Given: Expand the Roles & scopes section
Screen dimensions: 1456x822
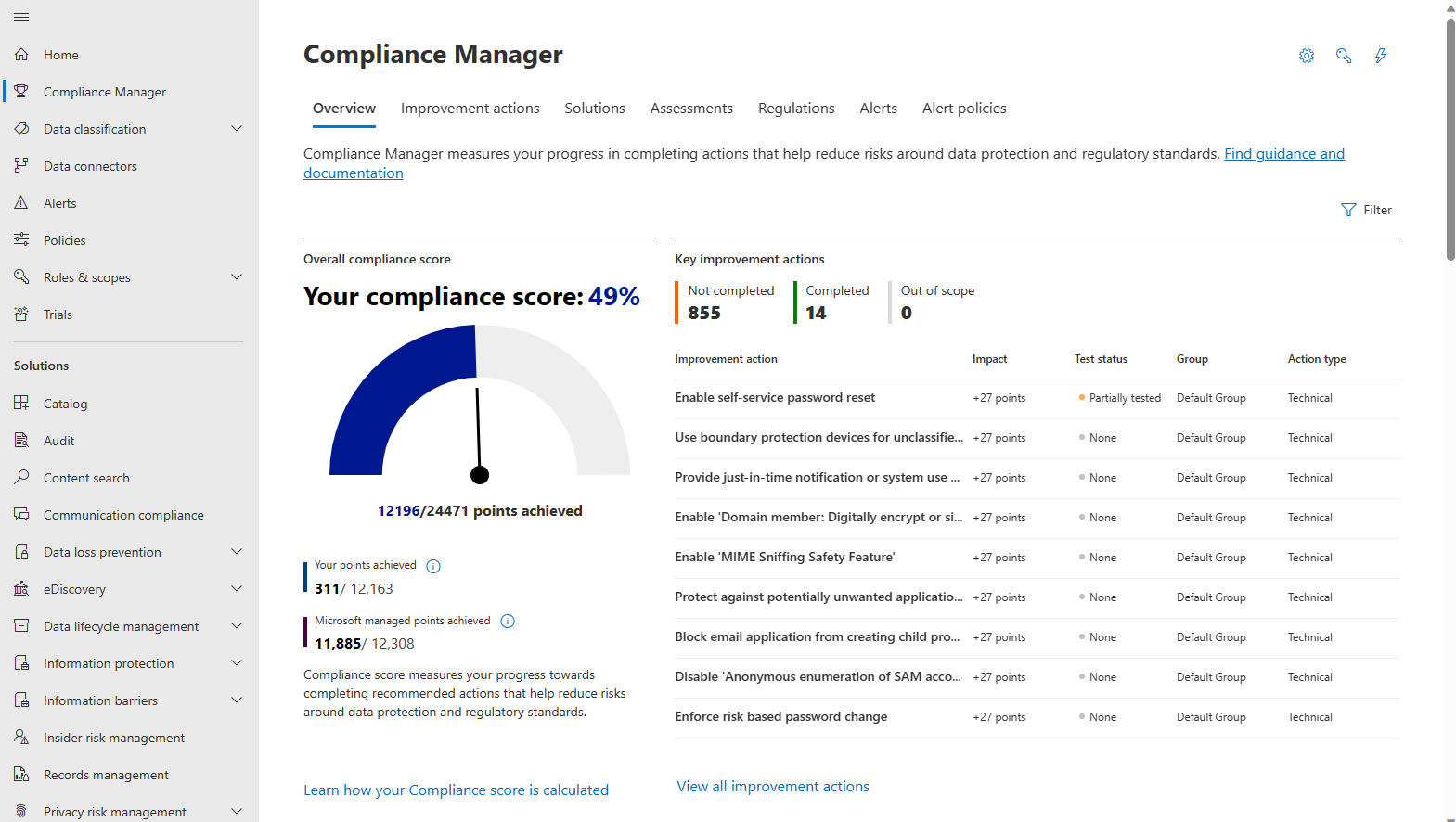Looking at the screenshot, I should 237,276.
